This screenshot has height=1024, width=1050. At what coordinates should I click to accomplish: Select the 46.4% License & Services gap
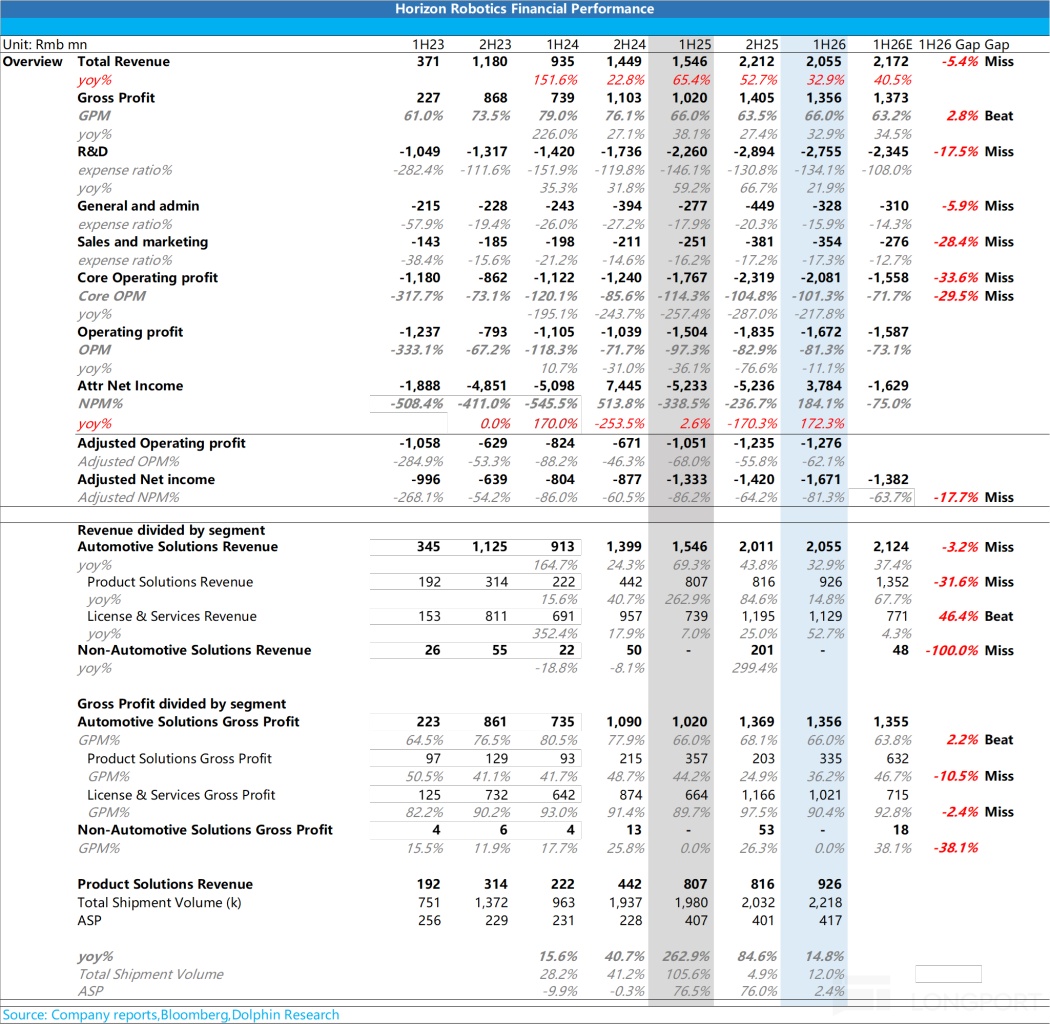pyautogui.click(x=958, y=617)
